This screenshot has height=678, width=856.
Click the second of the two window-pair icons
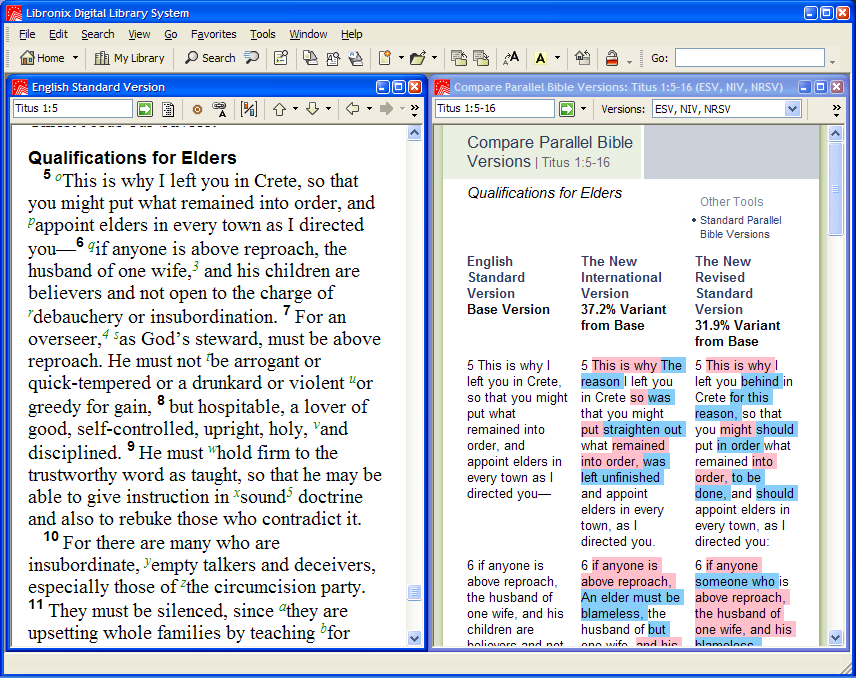pyautogui.click(x=481, y=58)
